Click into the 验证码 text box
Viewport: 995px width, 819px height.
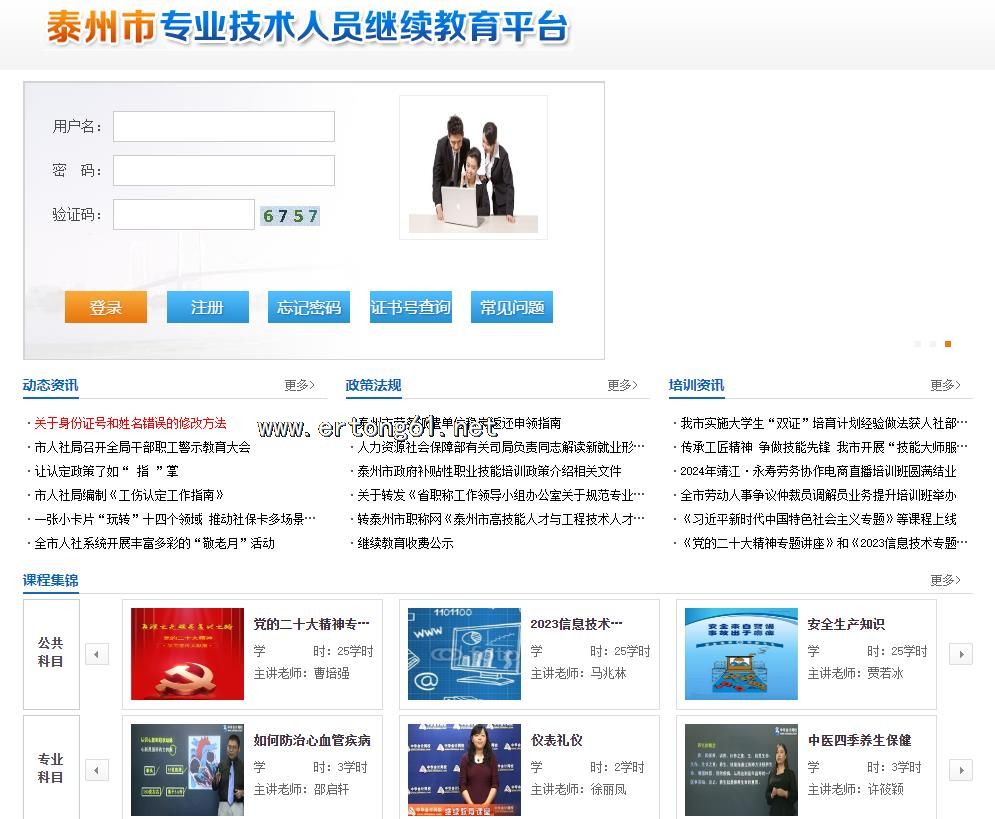(x=184, y=215)
